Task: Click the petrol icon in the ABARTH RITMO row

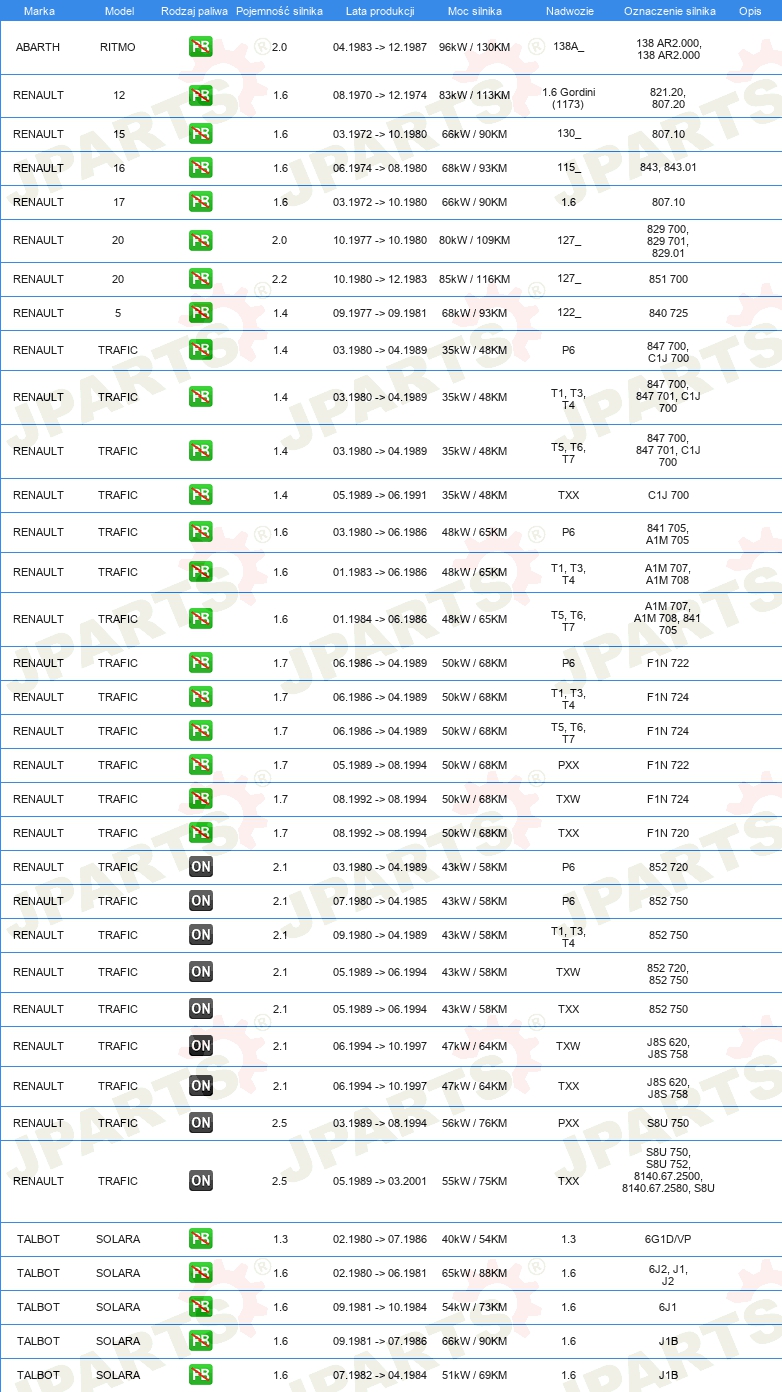Action: click(200, 47)
